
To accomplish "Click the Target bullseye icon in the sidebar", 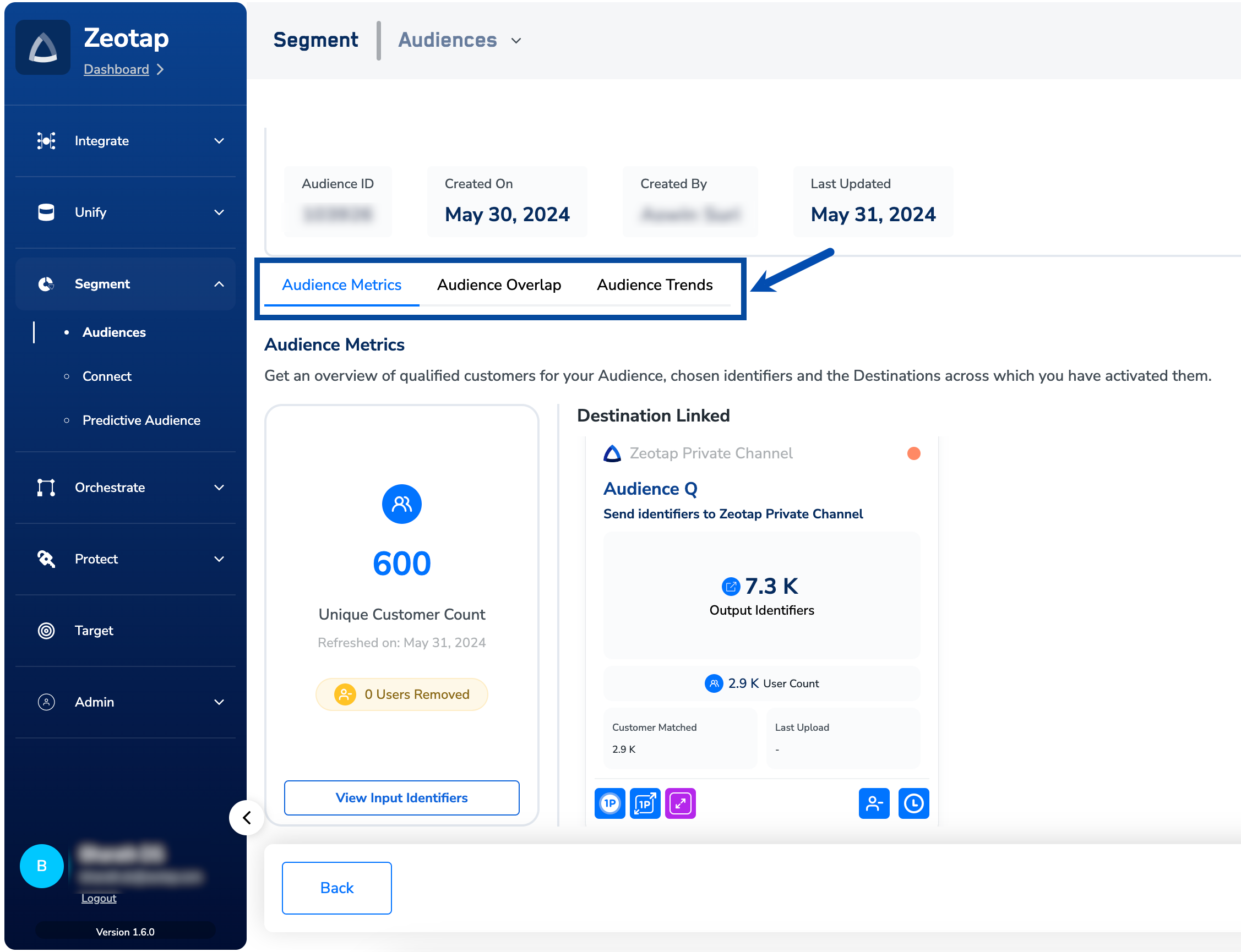I will pyautogui.click(x=46, y=630).
